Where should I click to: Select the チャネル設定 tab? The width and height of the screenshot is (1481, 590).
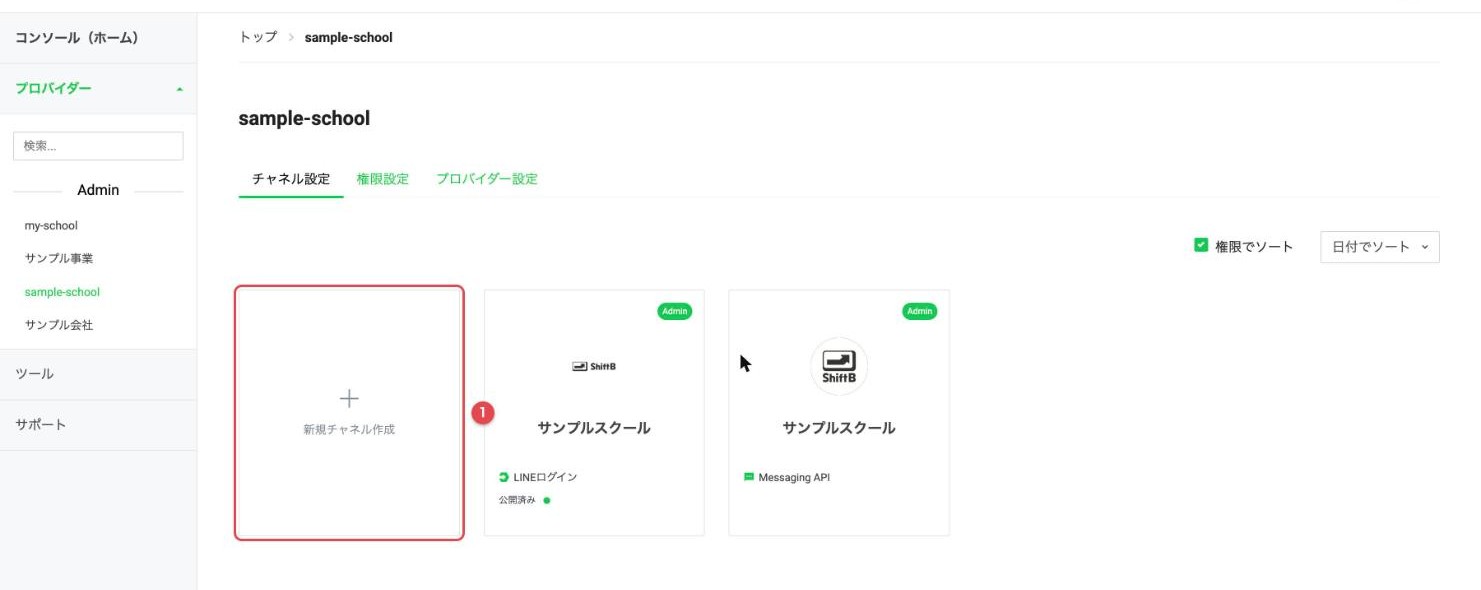click(291, 179)
